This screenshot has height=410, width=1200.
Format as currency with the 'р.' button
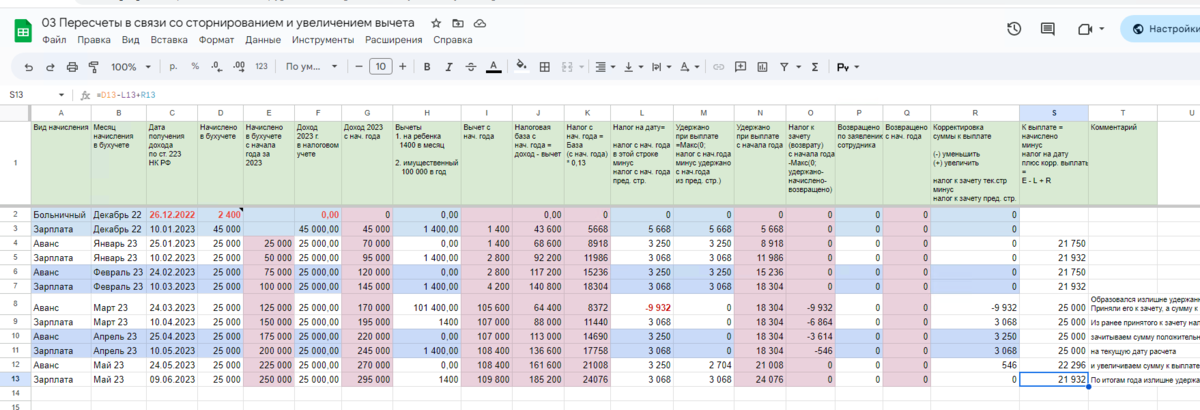click(174, 67)
